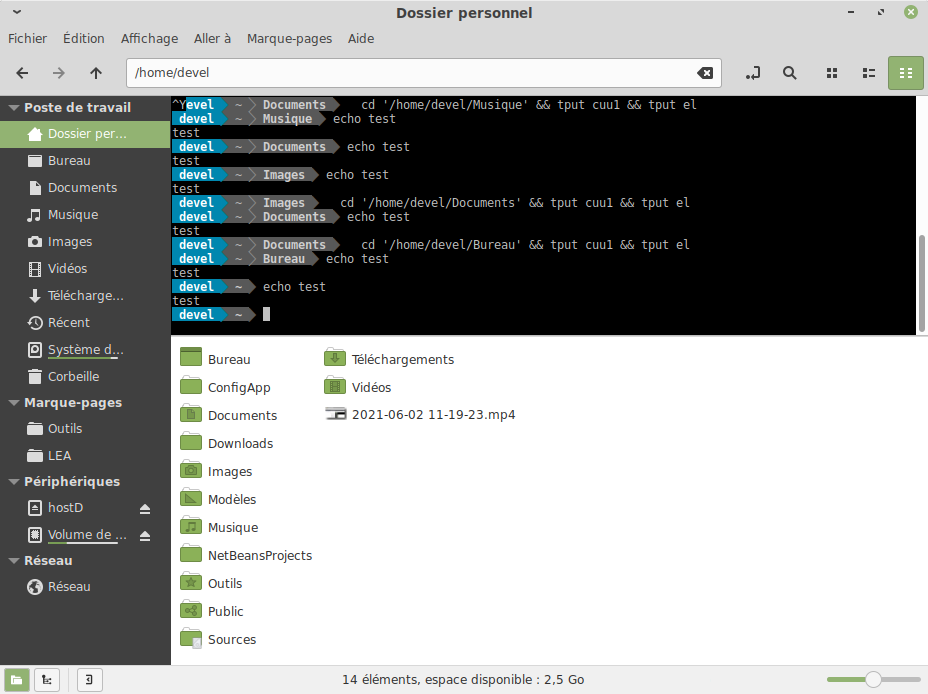Open the Marque-pages menu
Image resolution: width=928 pixels, height=694 pixels.
(289, 38)
